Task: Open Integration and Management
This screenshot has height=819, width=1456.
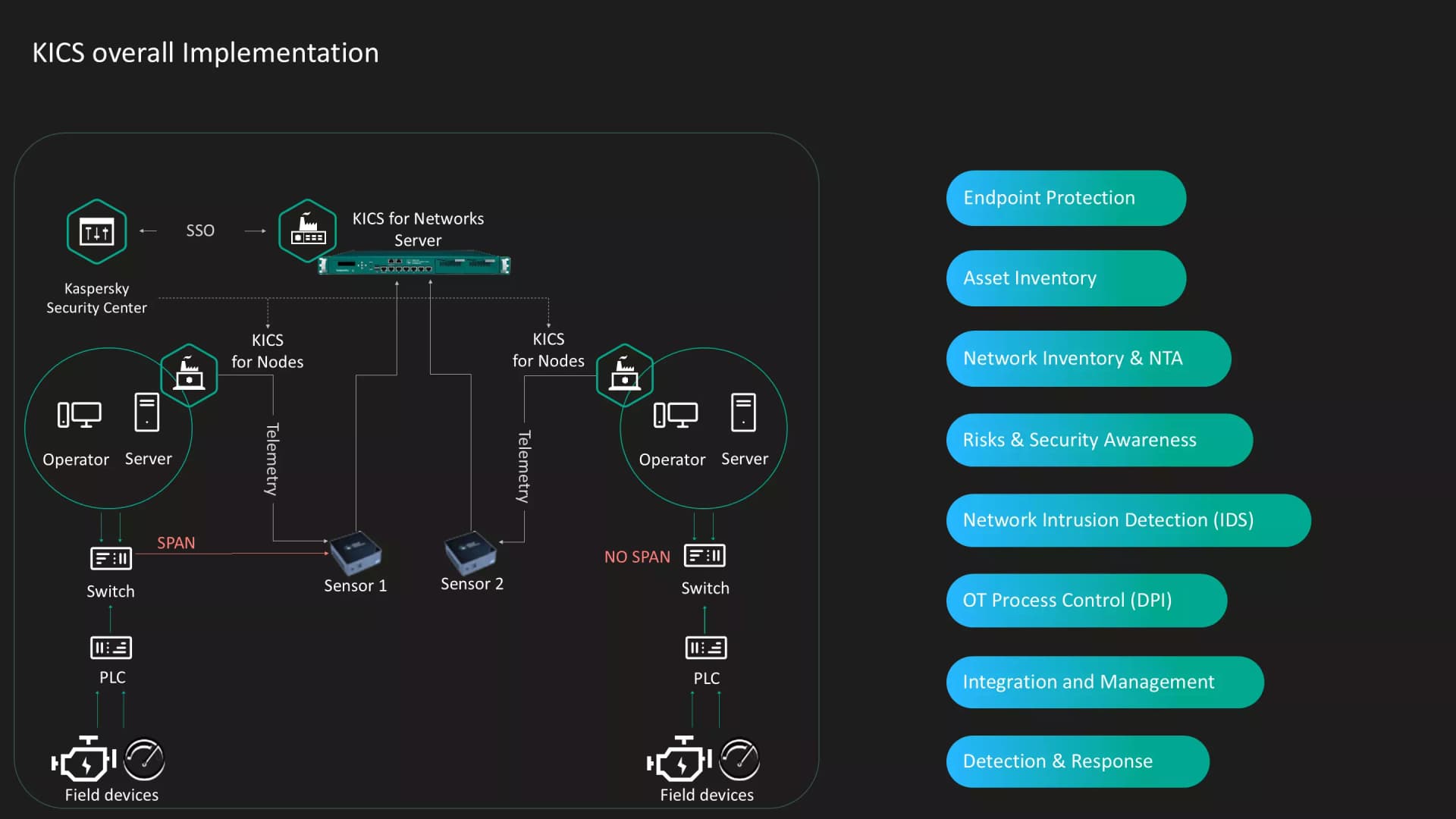Action: pyautogui.click(x=1105, y=682)
